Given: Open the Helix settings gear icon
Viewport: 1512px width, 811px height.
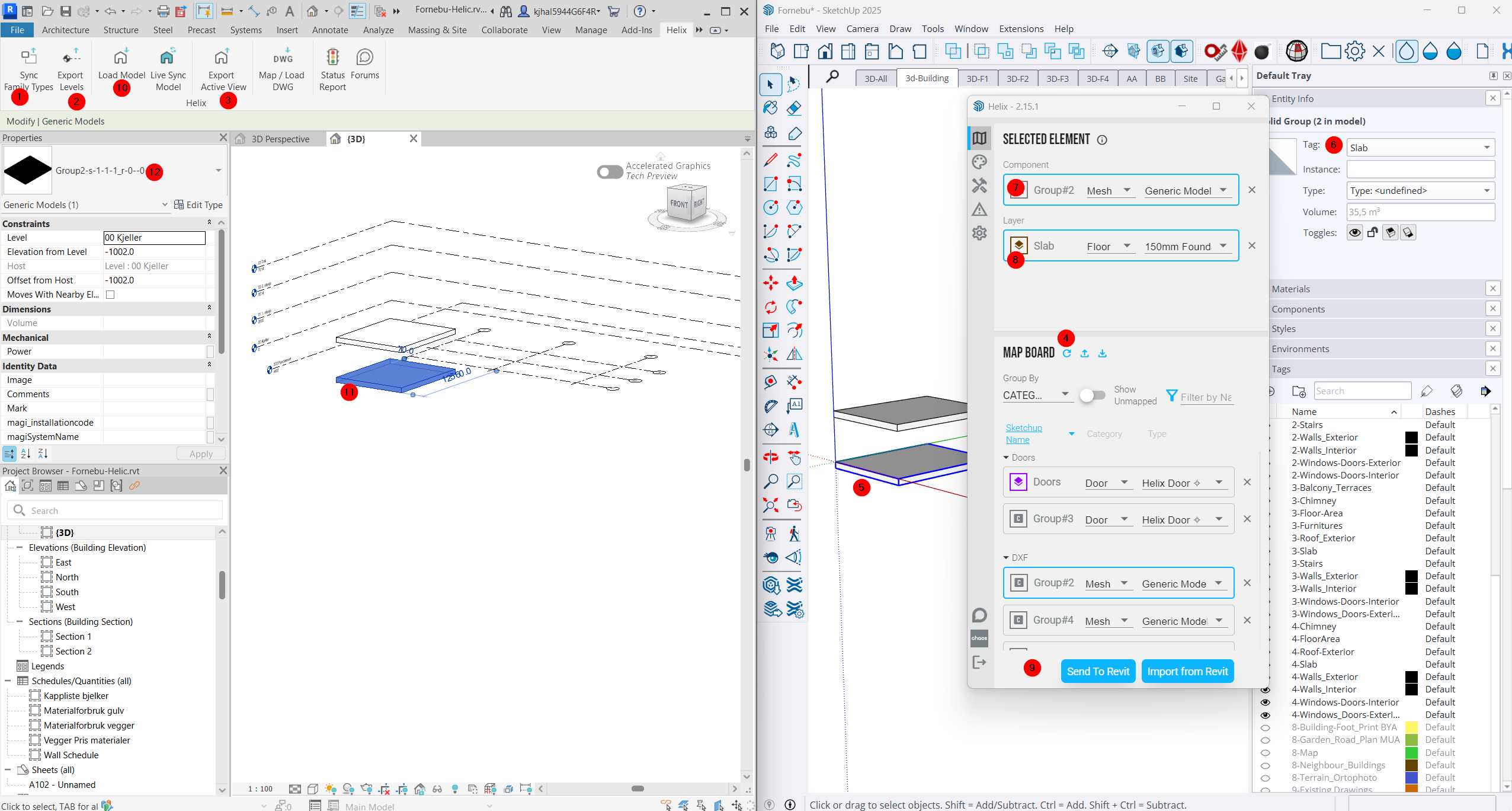Looking at the screenshot, I should tap(979, 233).
